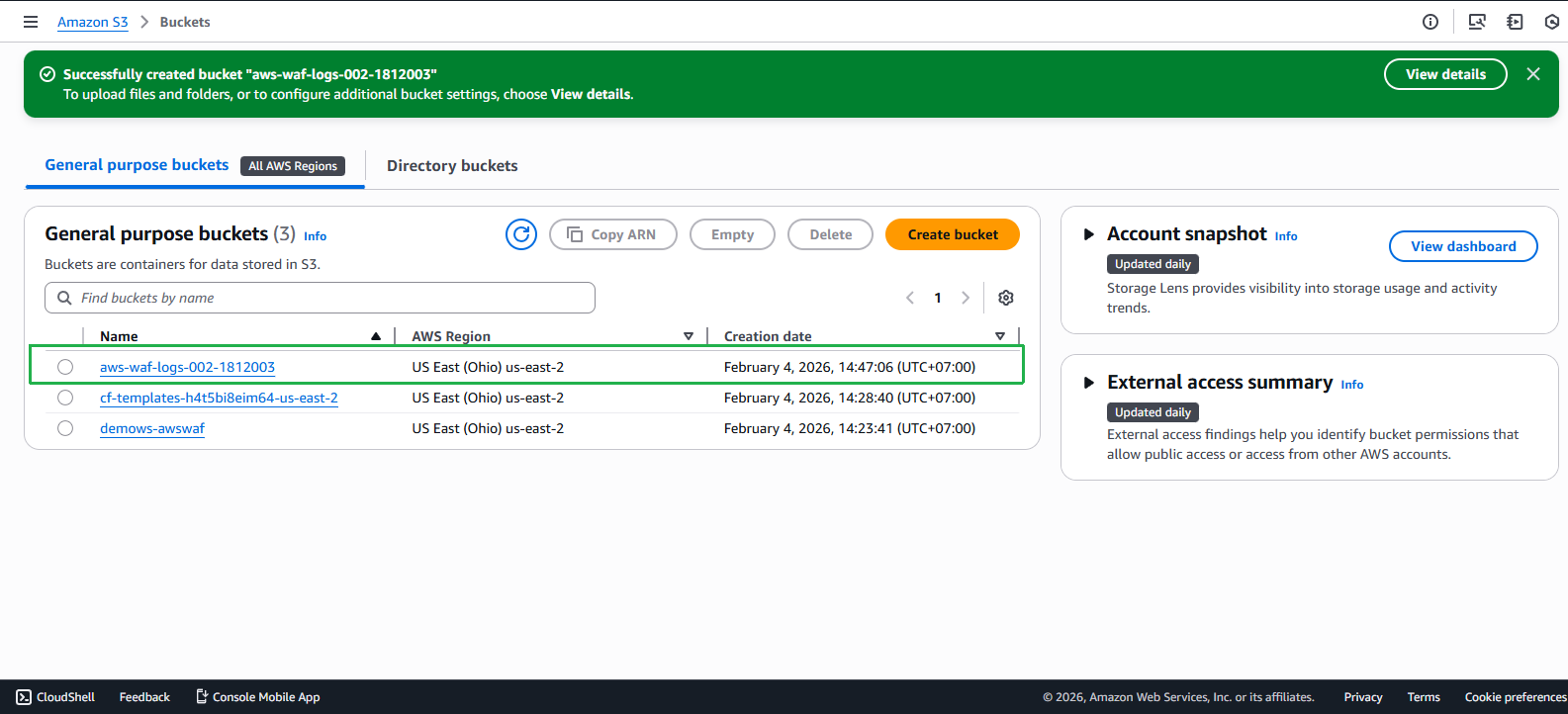Viewport: 1568px width, 714px height.
Task: Go to next page of buckets
Action: [966, 298]
